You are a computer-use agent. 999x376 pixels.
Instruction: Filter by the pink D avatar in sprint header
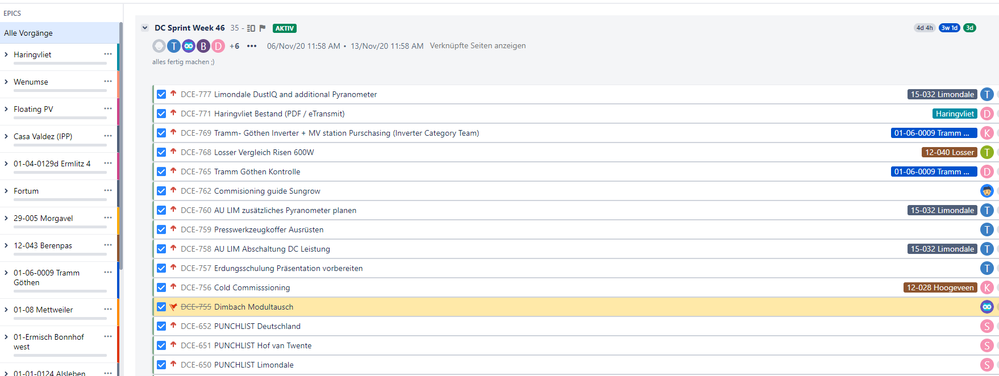(x=219, y=46)
